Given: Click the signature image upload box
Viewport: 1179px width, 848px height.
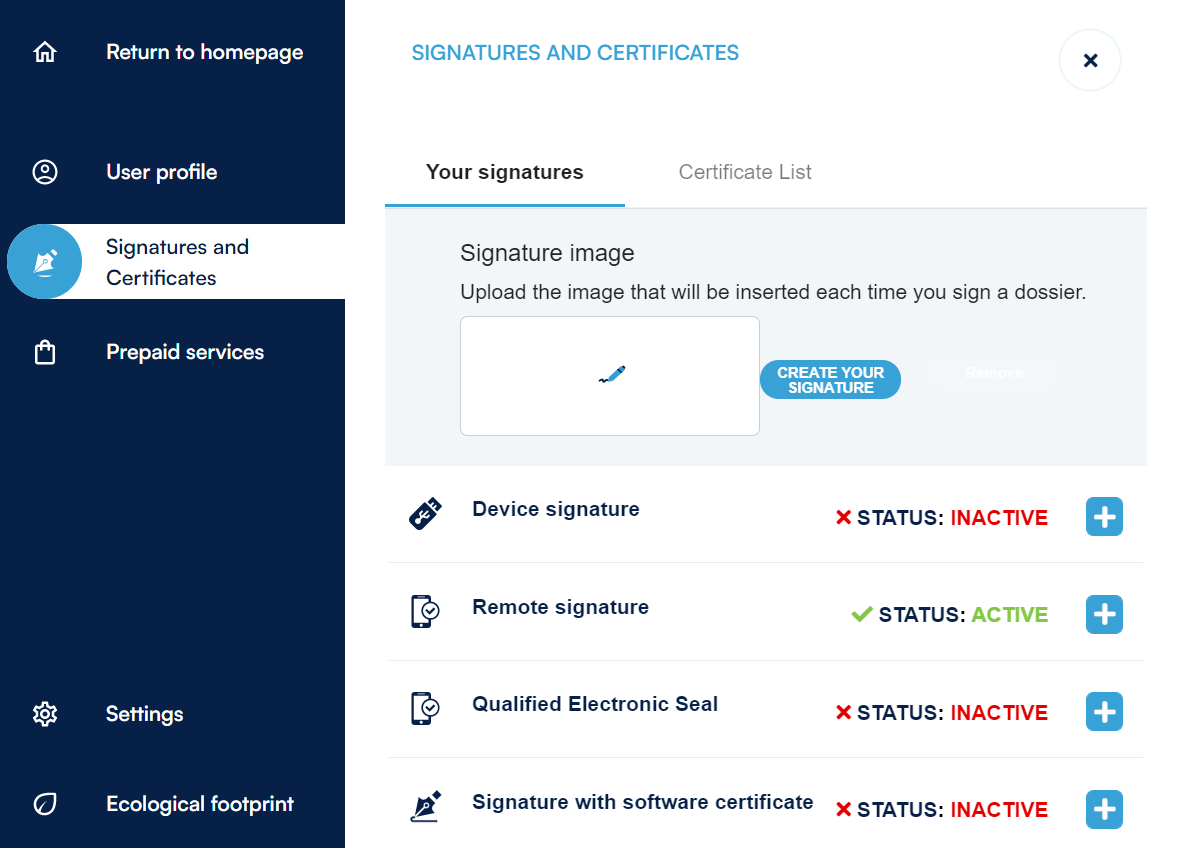Looking at the screenshot, I should pos(609,376).
